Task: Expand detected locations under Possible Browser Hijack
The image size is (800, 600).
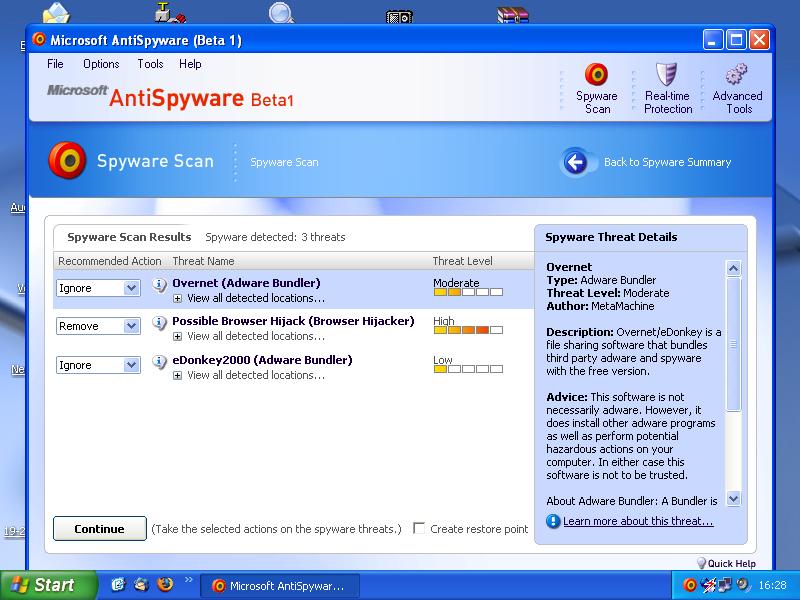Action: pyautogui.click(x=177, y=337)
